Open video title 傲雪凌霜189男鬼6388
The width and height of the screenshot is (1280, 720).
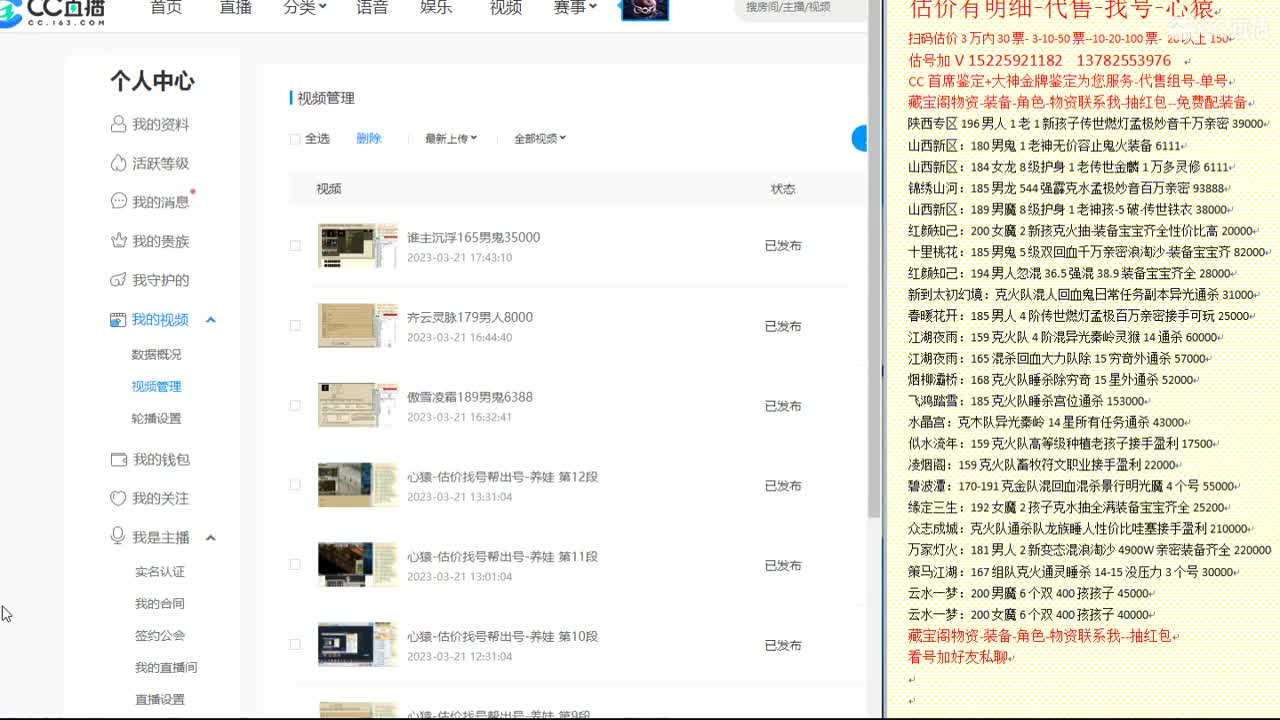[470, 397]
